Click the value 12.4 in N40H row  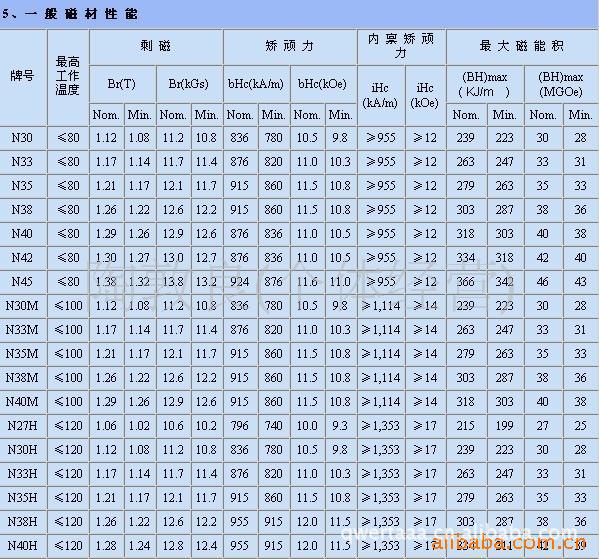[207, 546]
